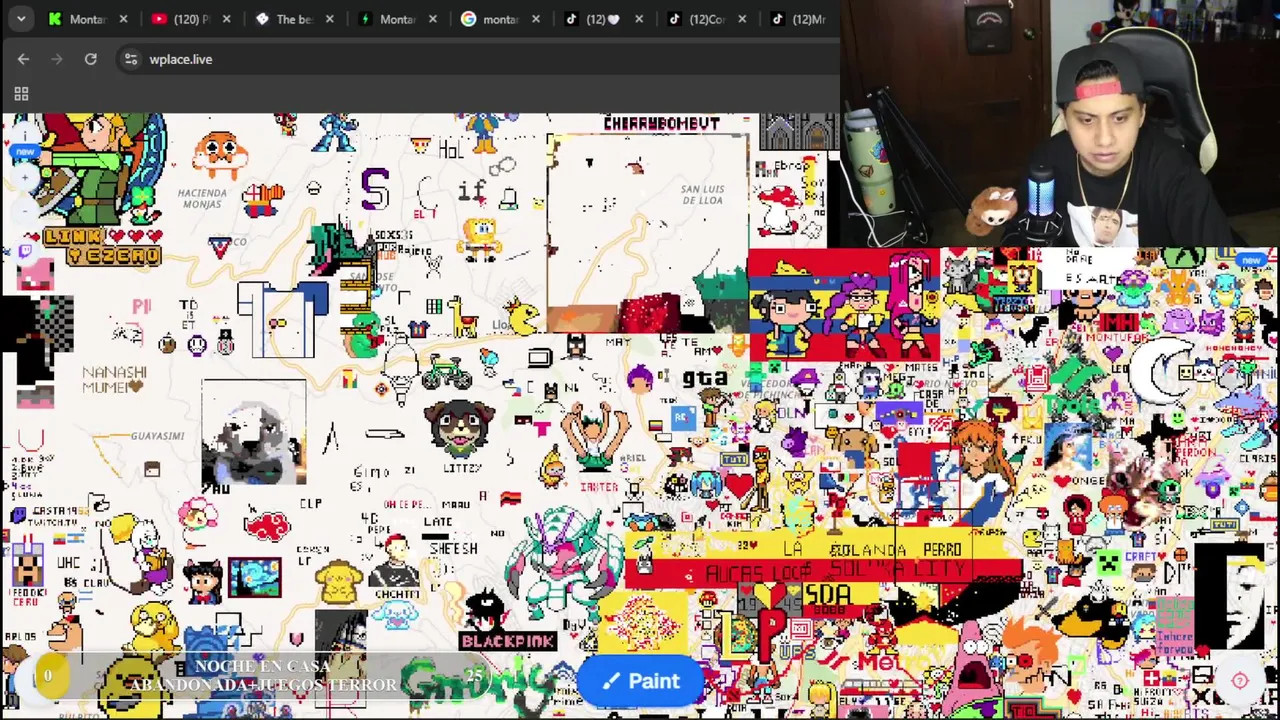Viewport: 1280px width, 720px height.
Task: Click the compass location icon bottom right
Action: [x=1240, y=681]
